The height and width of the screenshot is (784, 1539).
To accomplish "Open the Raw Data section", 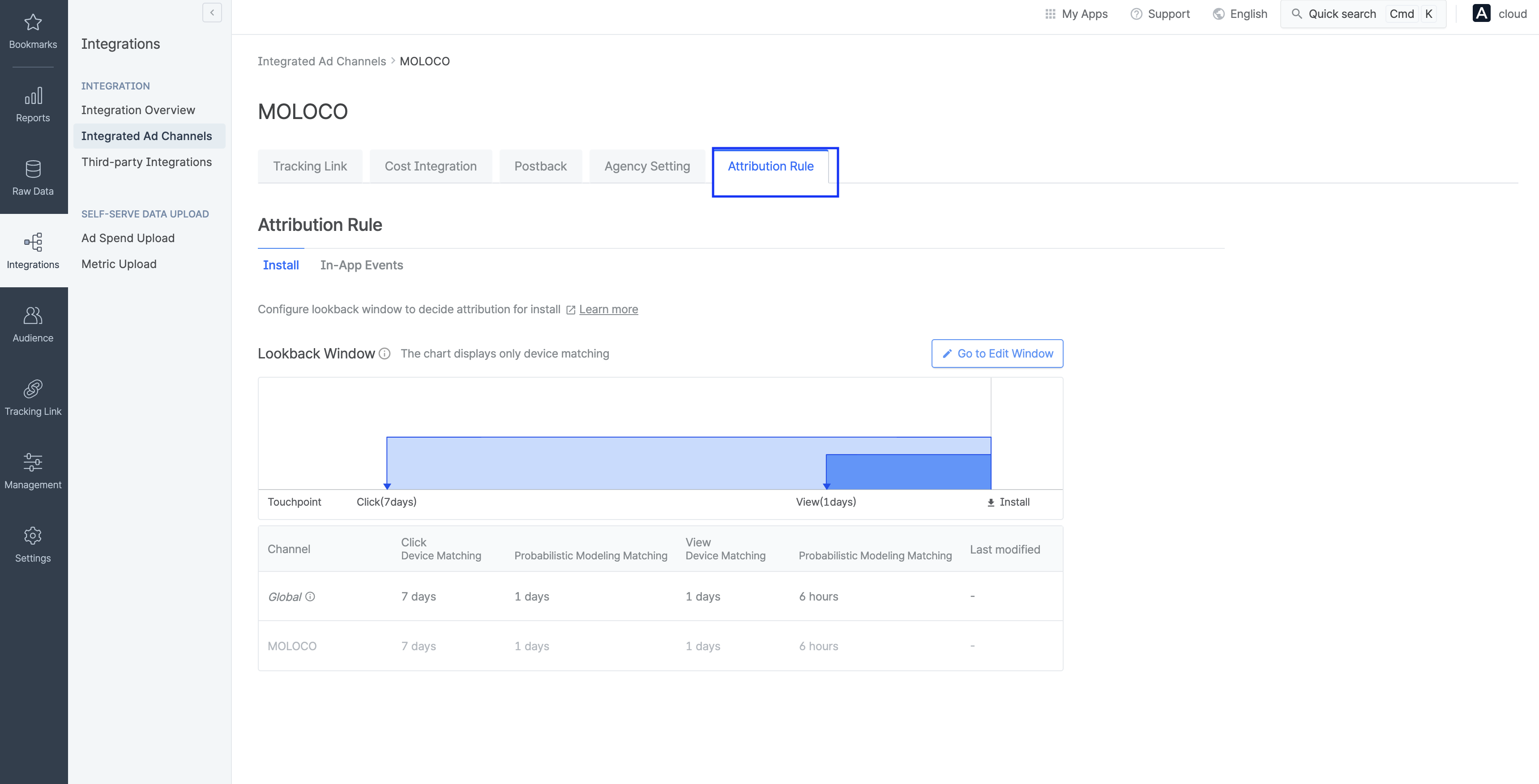I will 33,179.
